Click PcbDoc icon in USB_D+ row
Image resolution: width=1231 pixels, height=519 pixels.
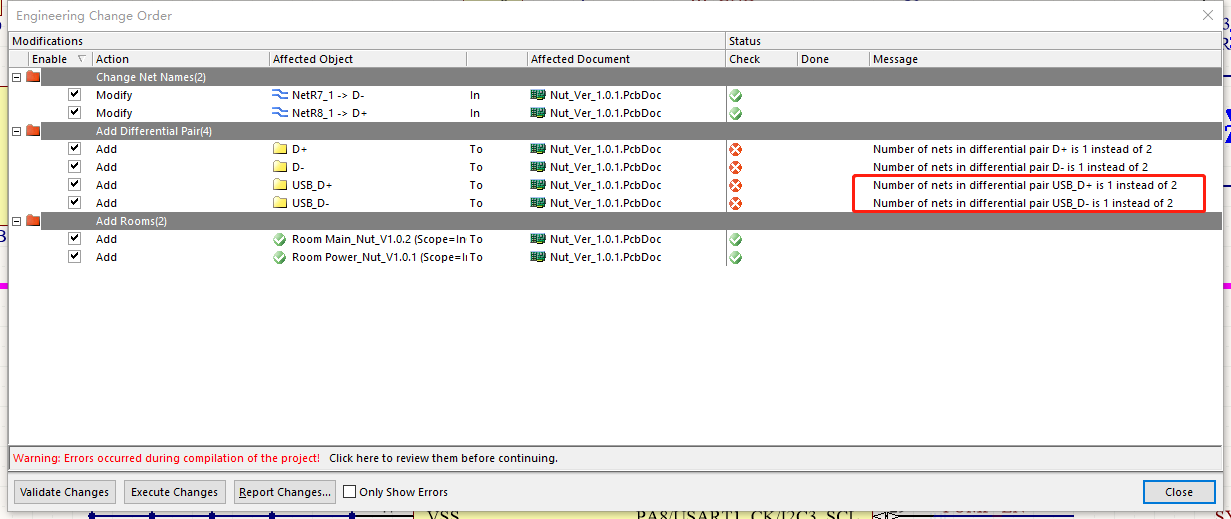coord(538,185)
